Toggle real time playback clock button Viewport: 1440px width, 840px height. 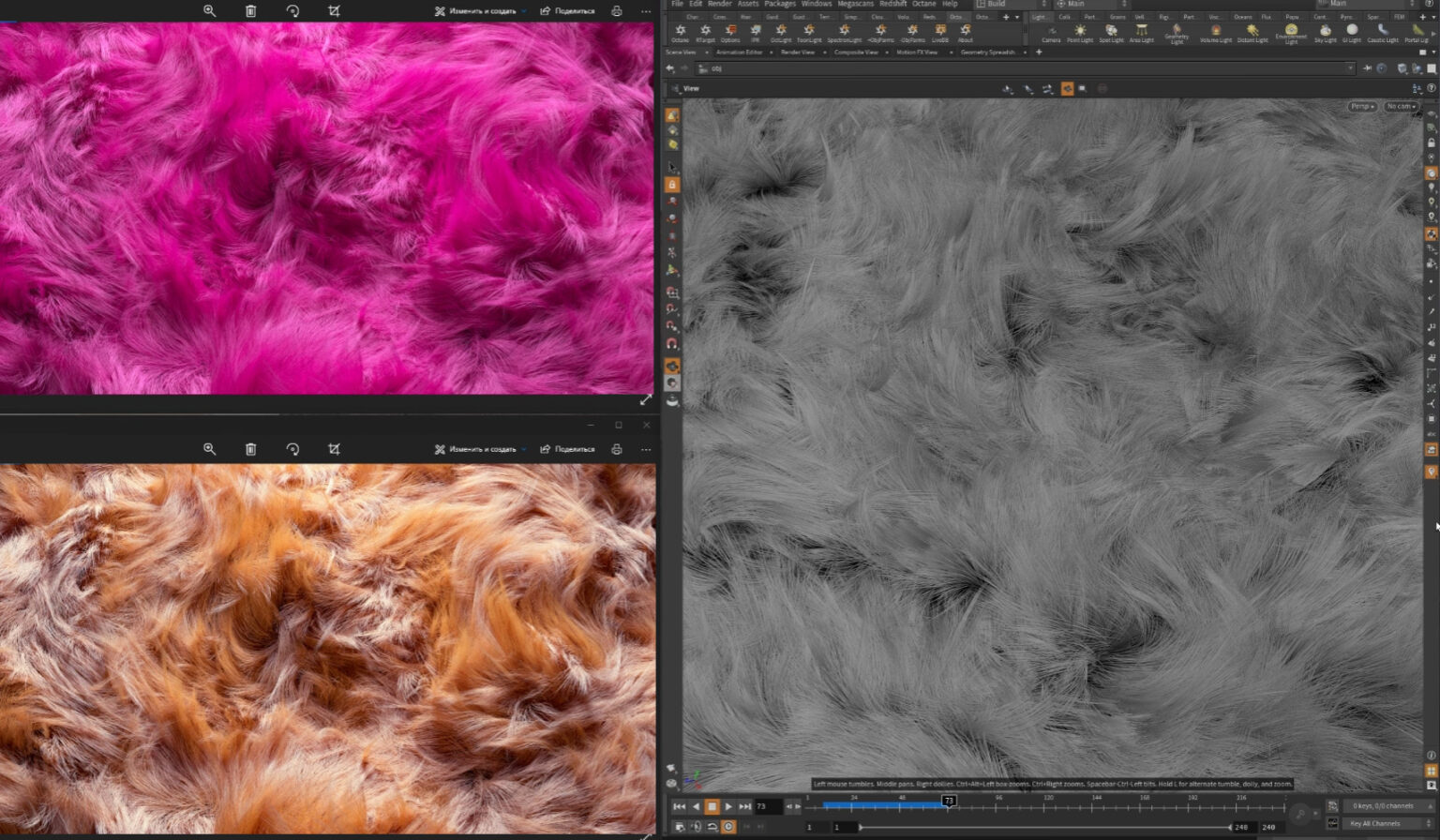[x=728, y=826]
